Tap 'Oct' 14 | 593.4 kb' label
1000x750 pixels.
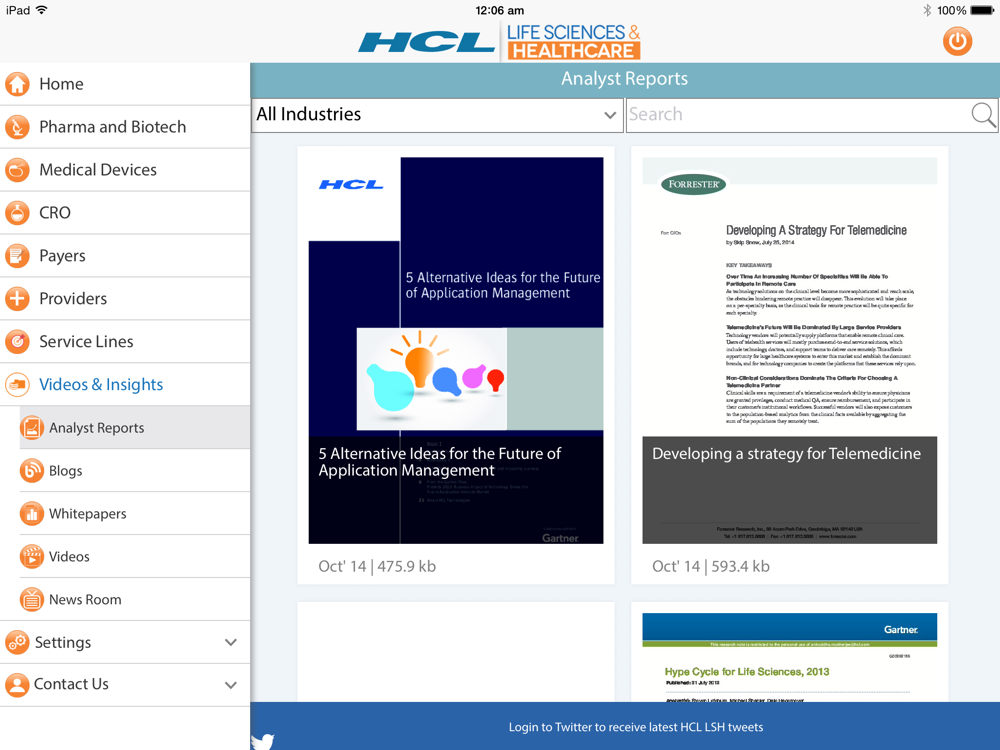710,566
